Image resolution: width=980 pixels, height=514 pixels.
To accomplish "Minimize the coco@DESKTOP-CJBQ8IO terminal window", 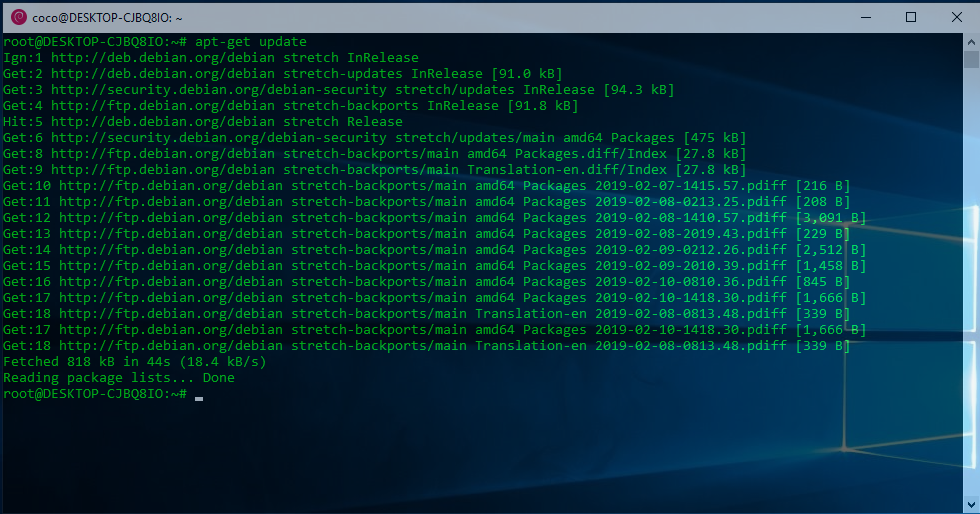I will [x=866, y=18].
